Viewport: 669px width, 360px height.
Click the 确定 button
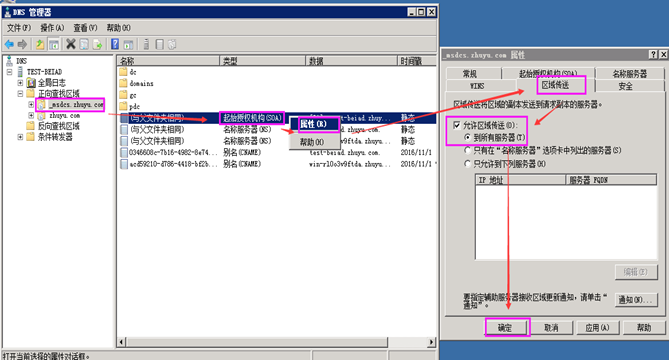(506, 328)
